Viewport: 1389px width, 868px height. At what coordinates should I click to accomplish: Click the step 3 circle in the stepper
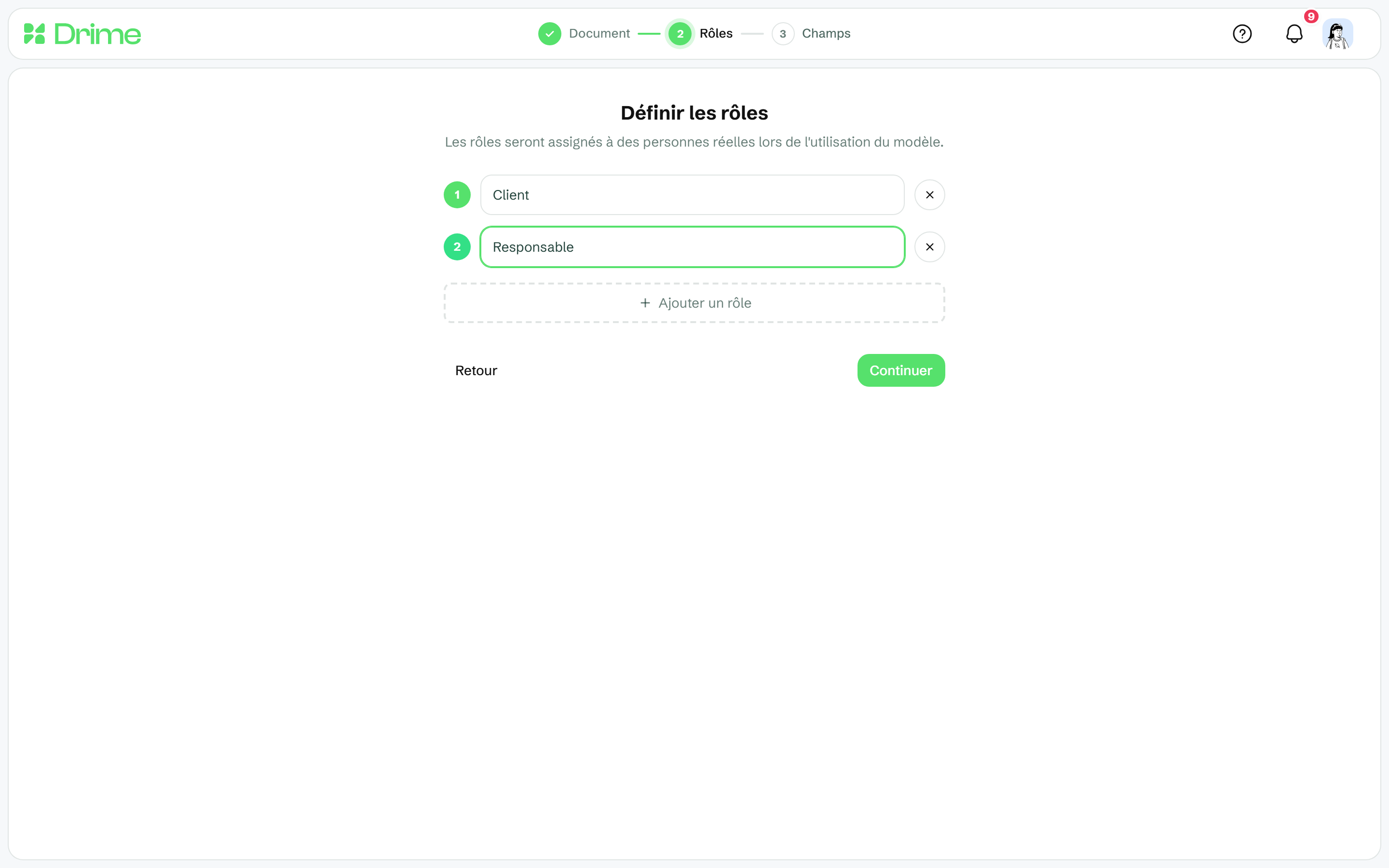point(783,34)
